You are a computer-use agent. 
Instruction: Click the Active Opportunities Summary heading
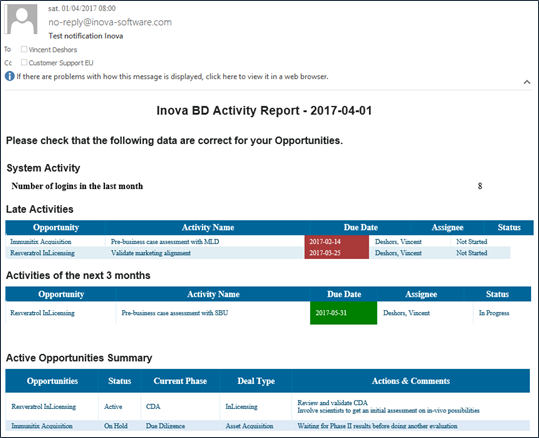coord(79,358)
